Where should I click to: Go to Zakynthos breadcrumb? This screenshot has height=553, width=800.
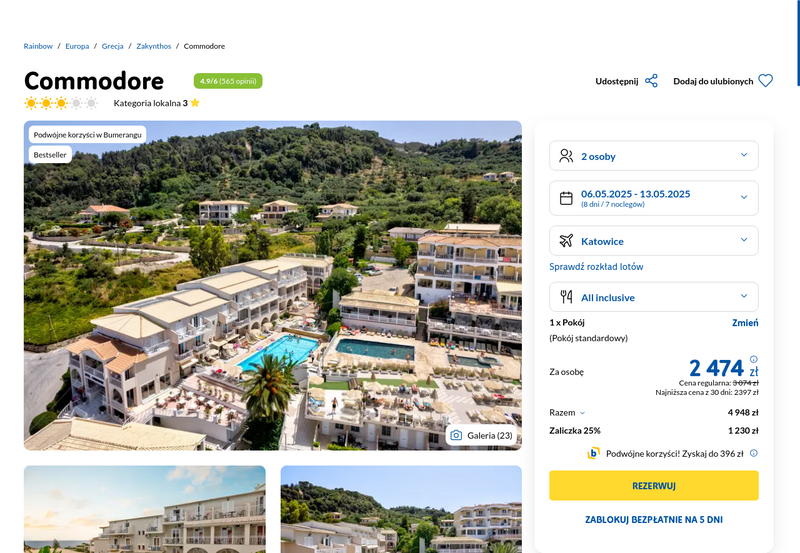pos(154,46)
